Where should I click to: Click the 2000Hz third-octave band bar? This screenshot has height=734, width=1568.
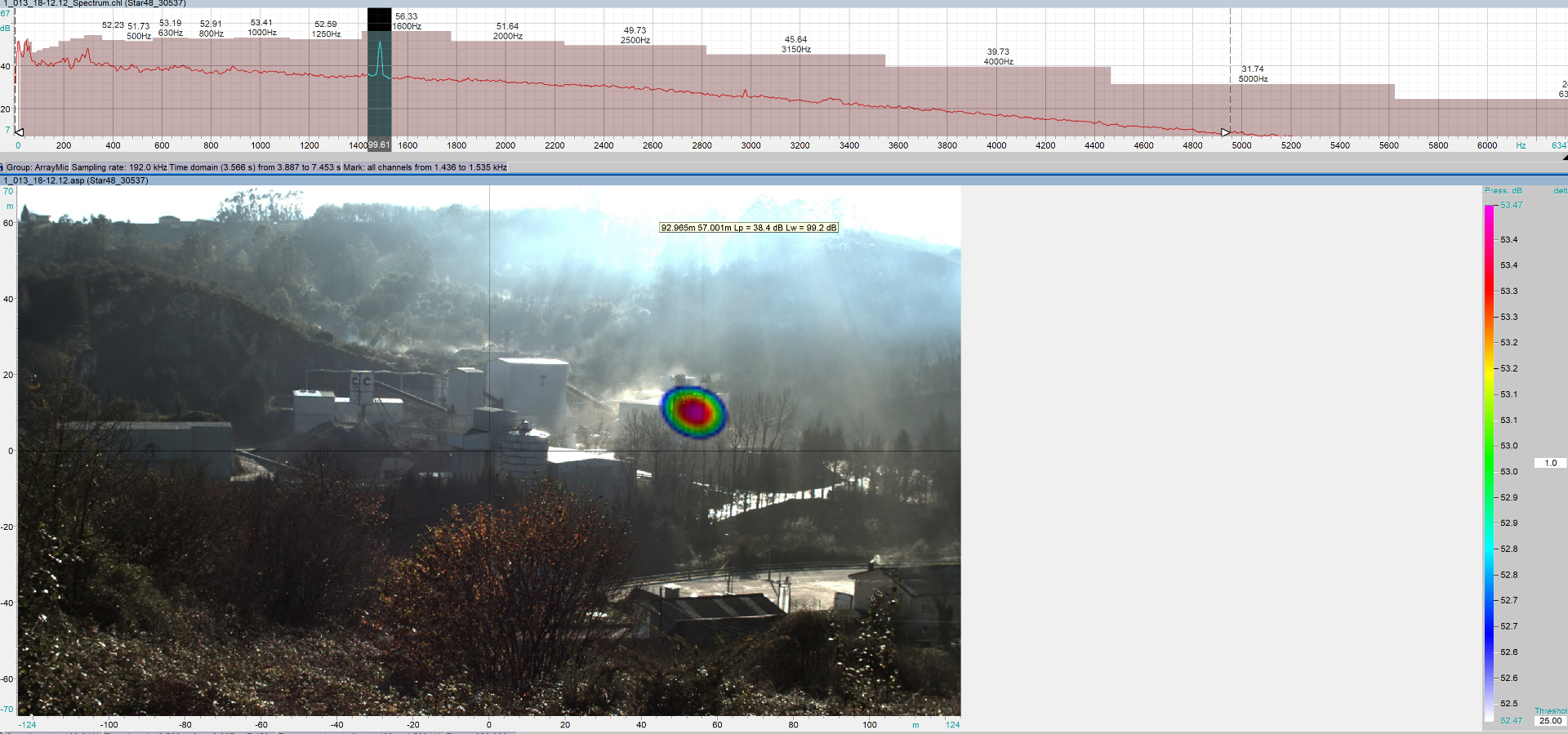507,90
